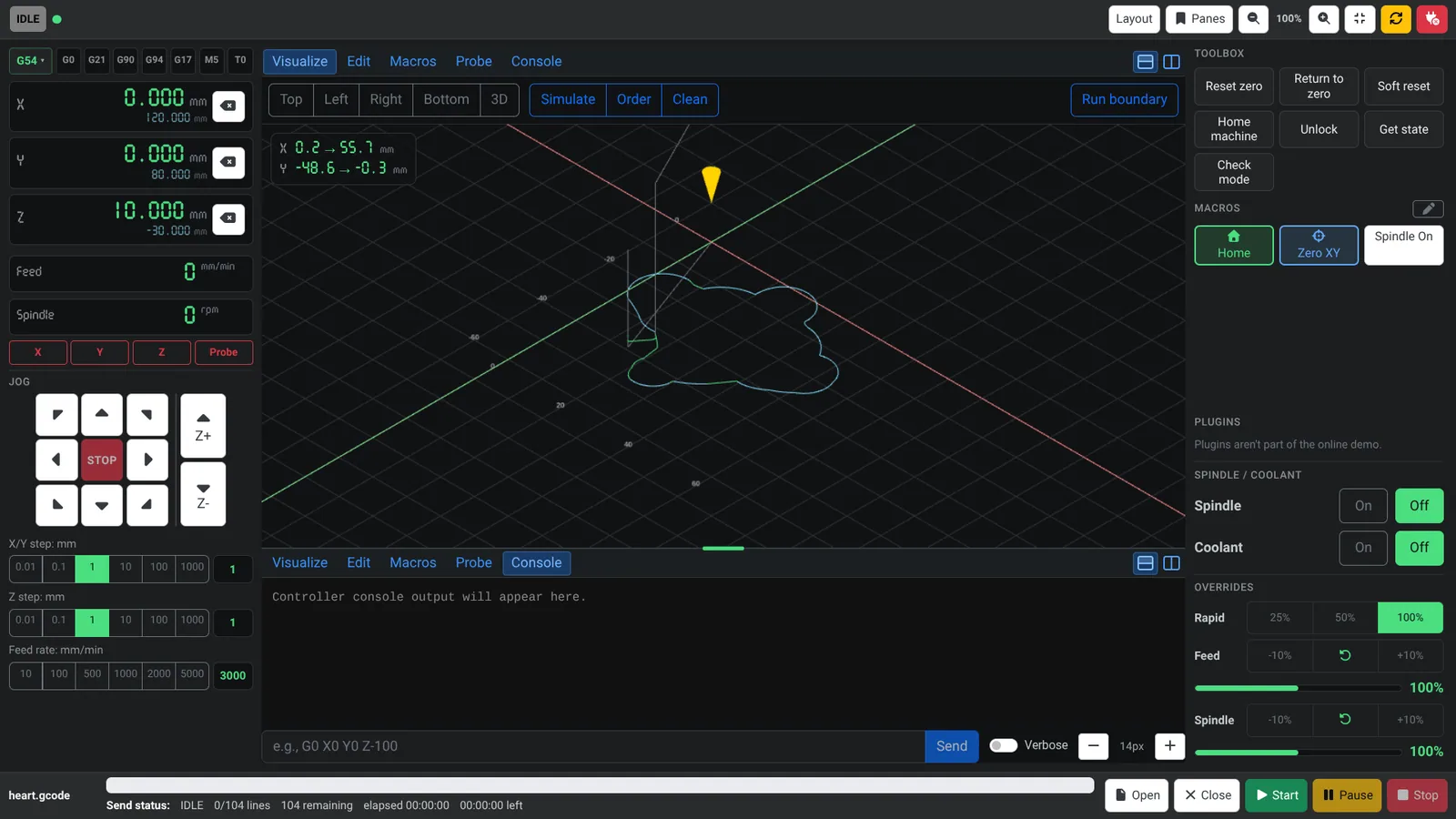
Task: Toggle the Verbose switch
Action: [x=1003, y=745]
